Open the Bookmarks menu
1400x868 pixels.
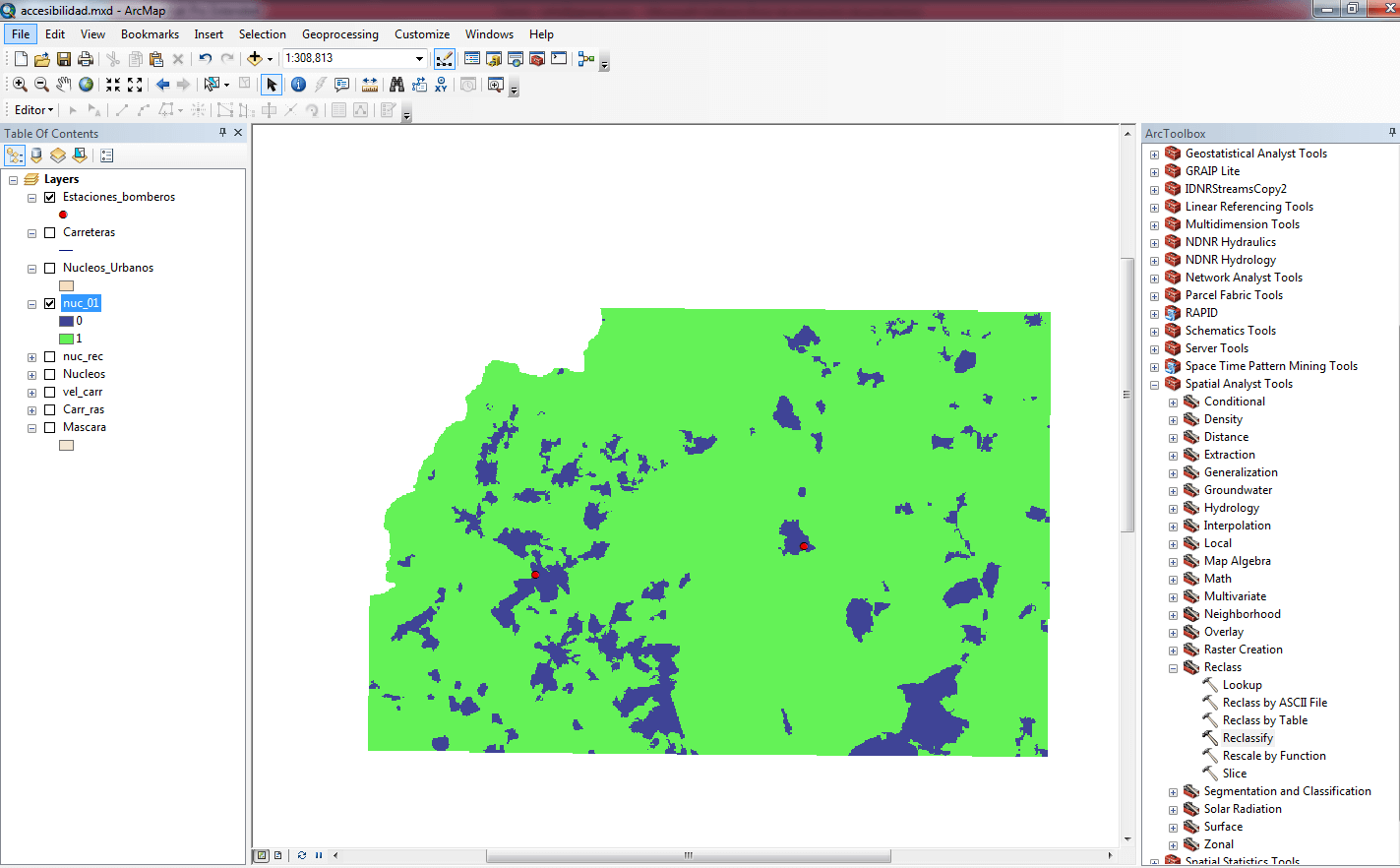pos(150,34)
